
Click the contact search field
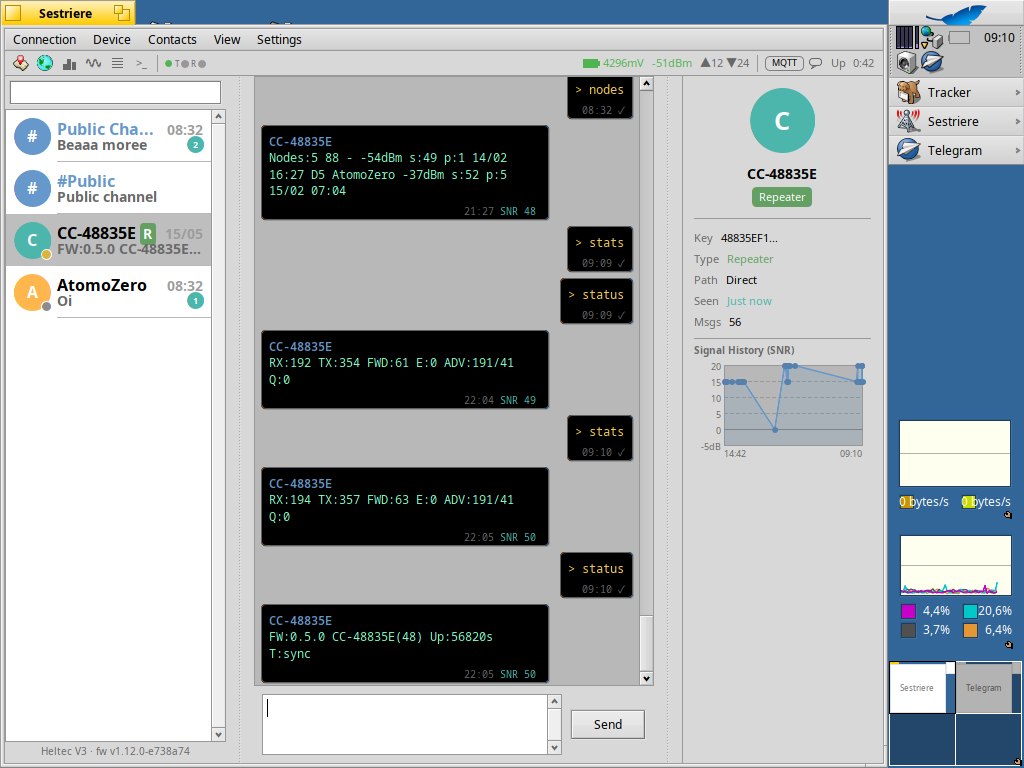[115, 92]
